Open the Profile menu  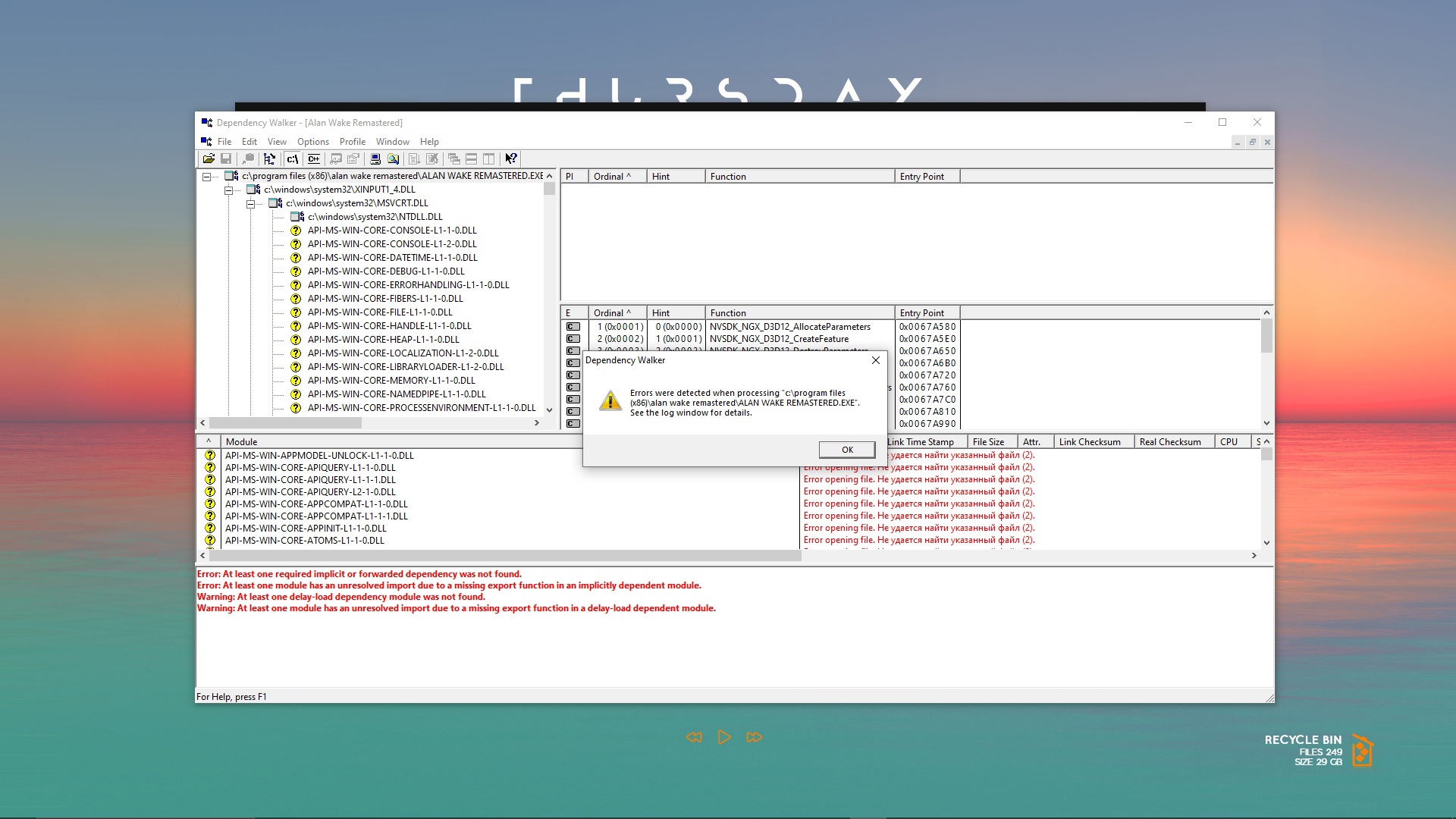352,142
